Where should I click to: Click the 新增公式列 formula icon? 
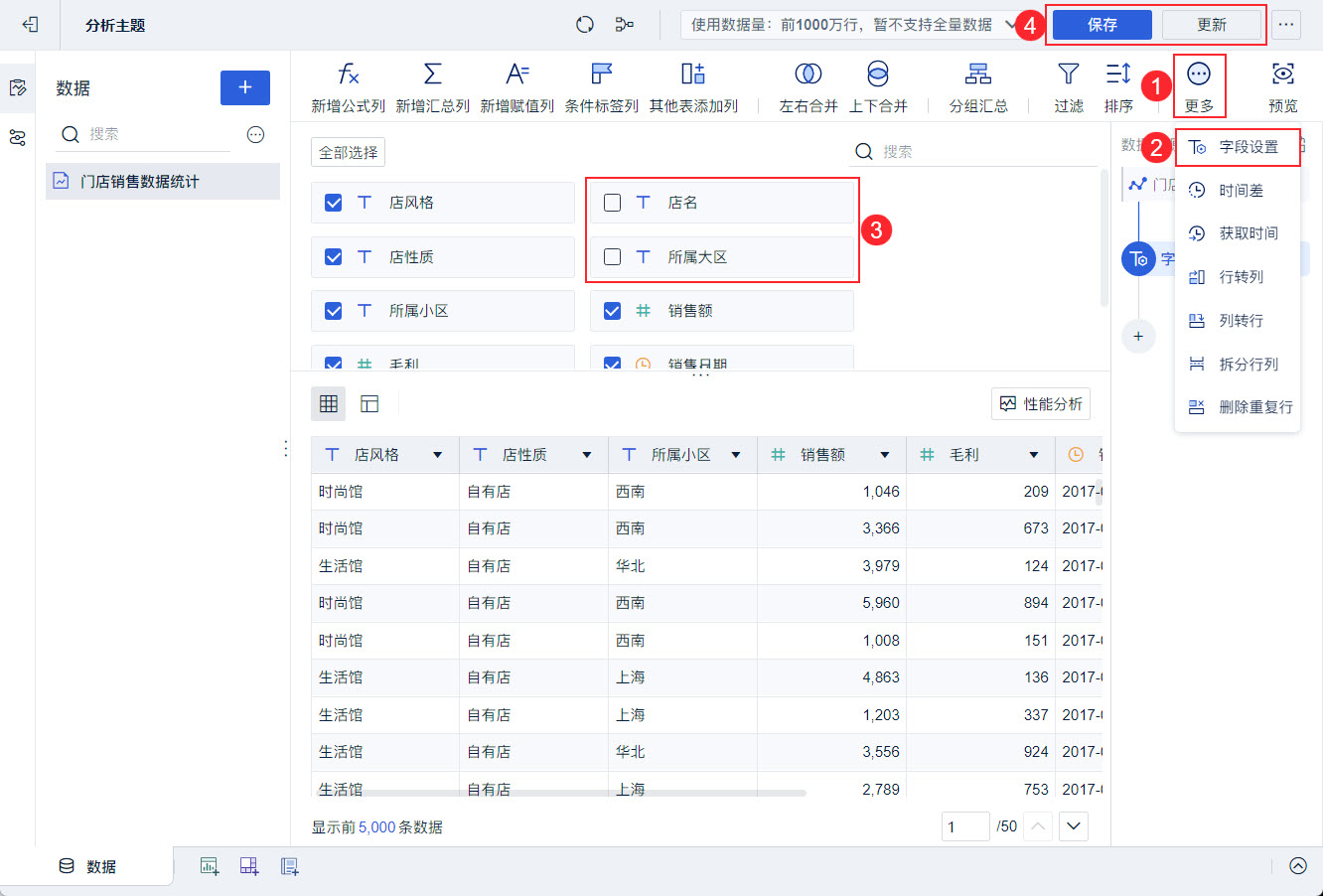(348, 75)
